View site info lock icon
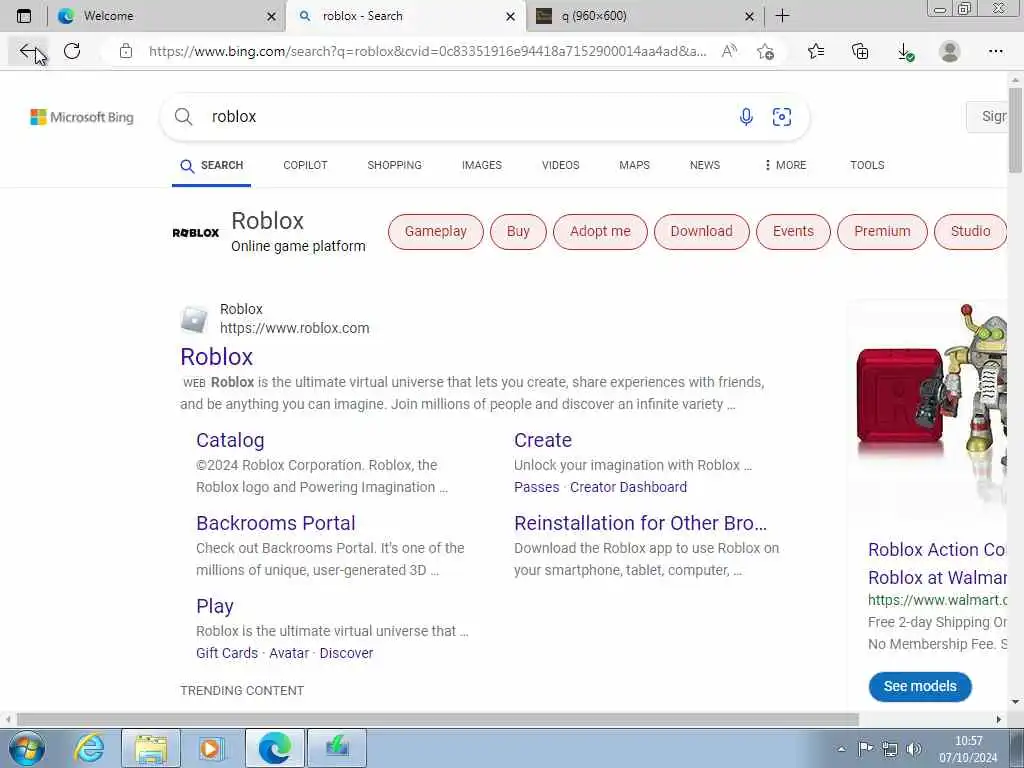The width and height of the screenshot is (1024, 768). point(126,51)
